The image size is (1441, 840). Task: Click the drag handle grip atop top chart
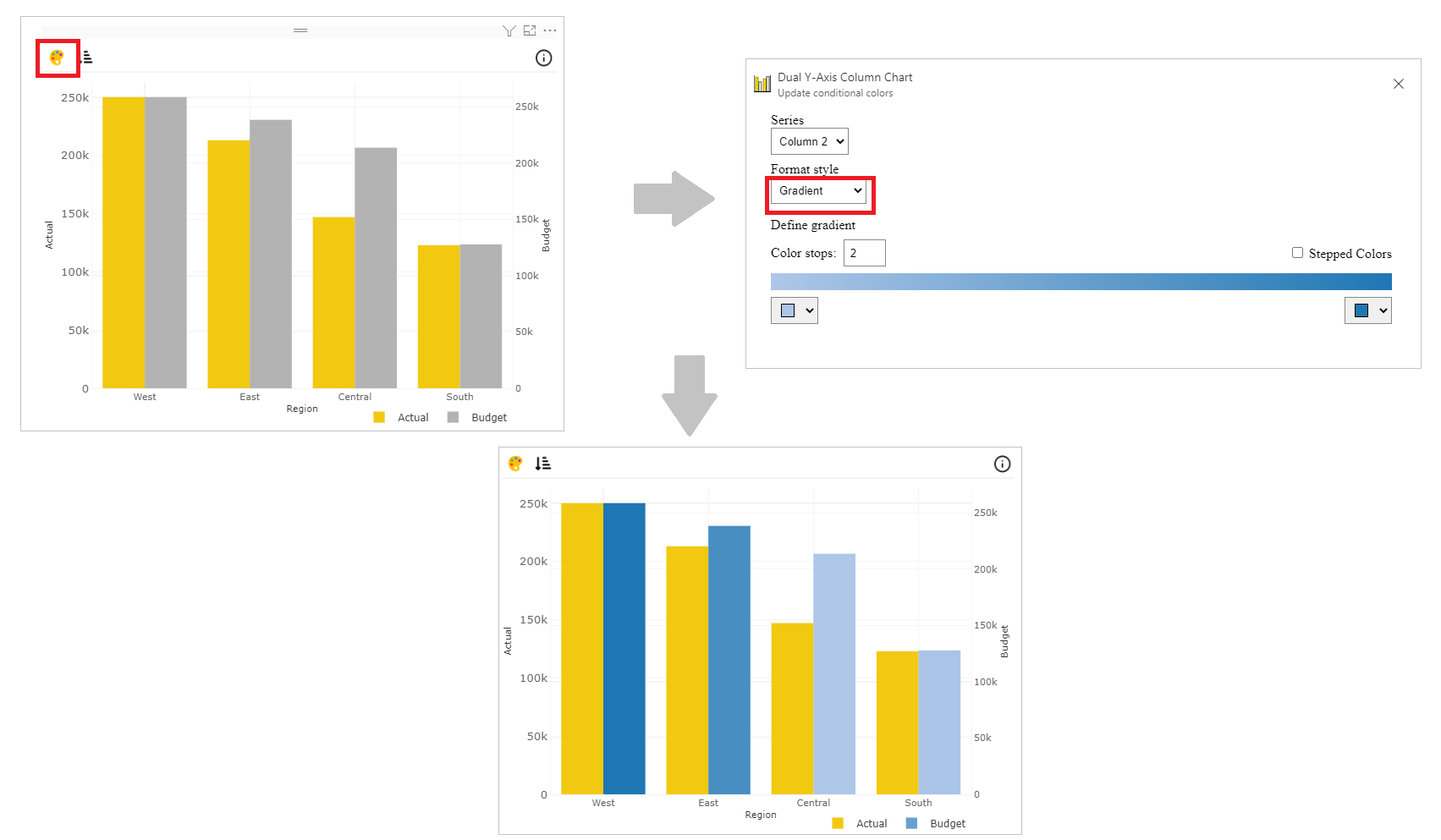(x=300, y=30)
